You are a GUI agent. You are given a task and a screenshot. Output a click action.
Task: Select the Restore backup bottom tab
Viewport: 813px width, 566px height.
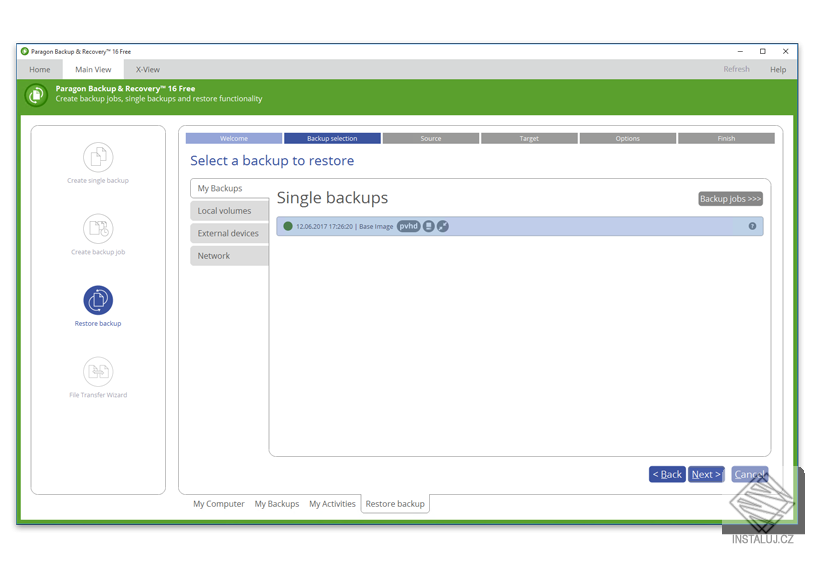tap(395, 504)
